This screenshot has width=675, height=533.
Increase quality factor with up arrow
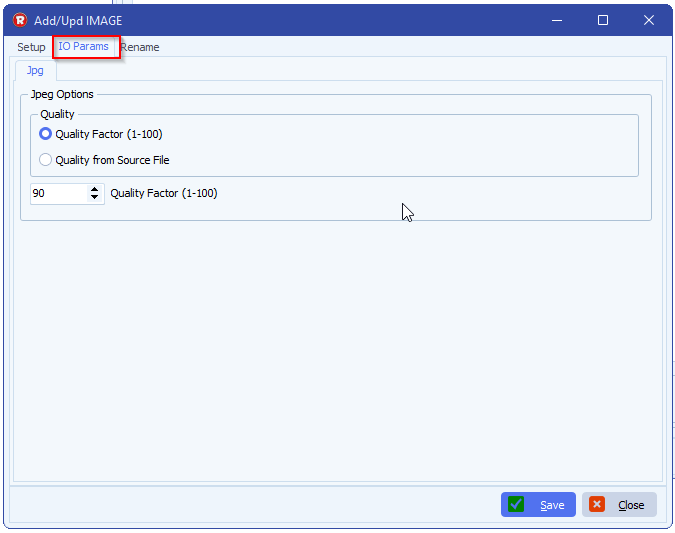(94, 189)
